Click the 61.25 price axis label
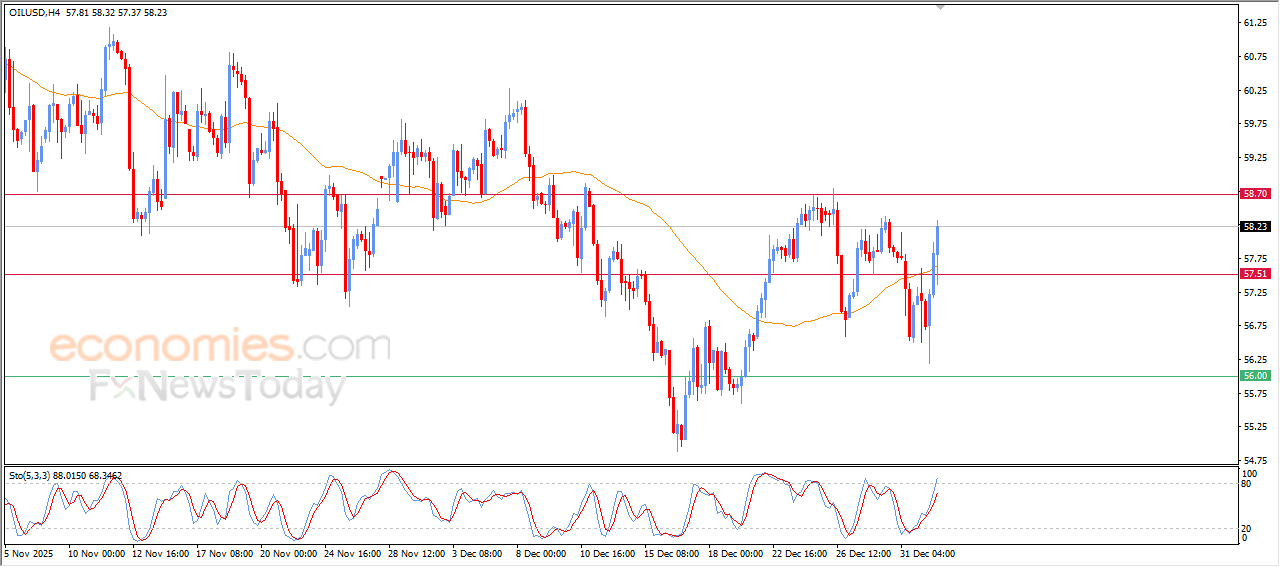 pos(1254,22)
